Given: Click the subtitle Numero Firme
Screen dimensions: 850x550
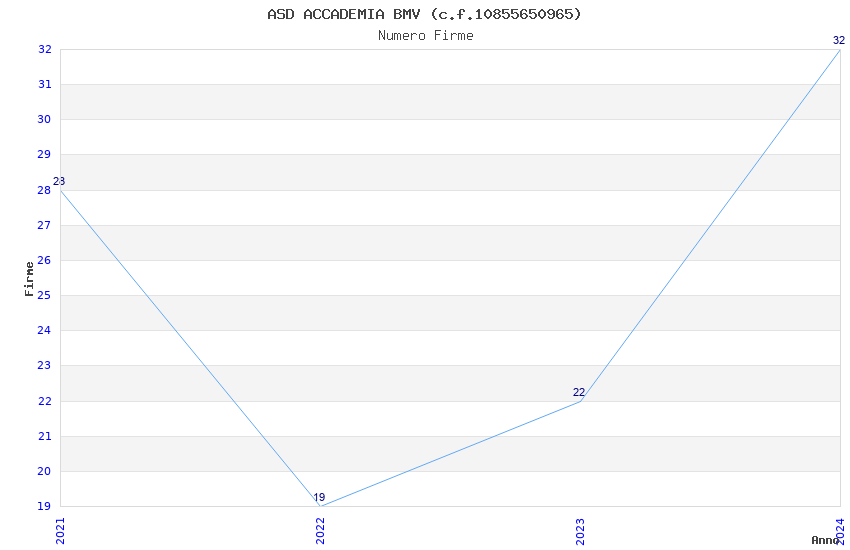Looking at the screenshot, I should click(426, 36).
